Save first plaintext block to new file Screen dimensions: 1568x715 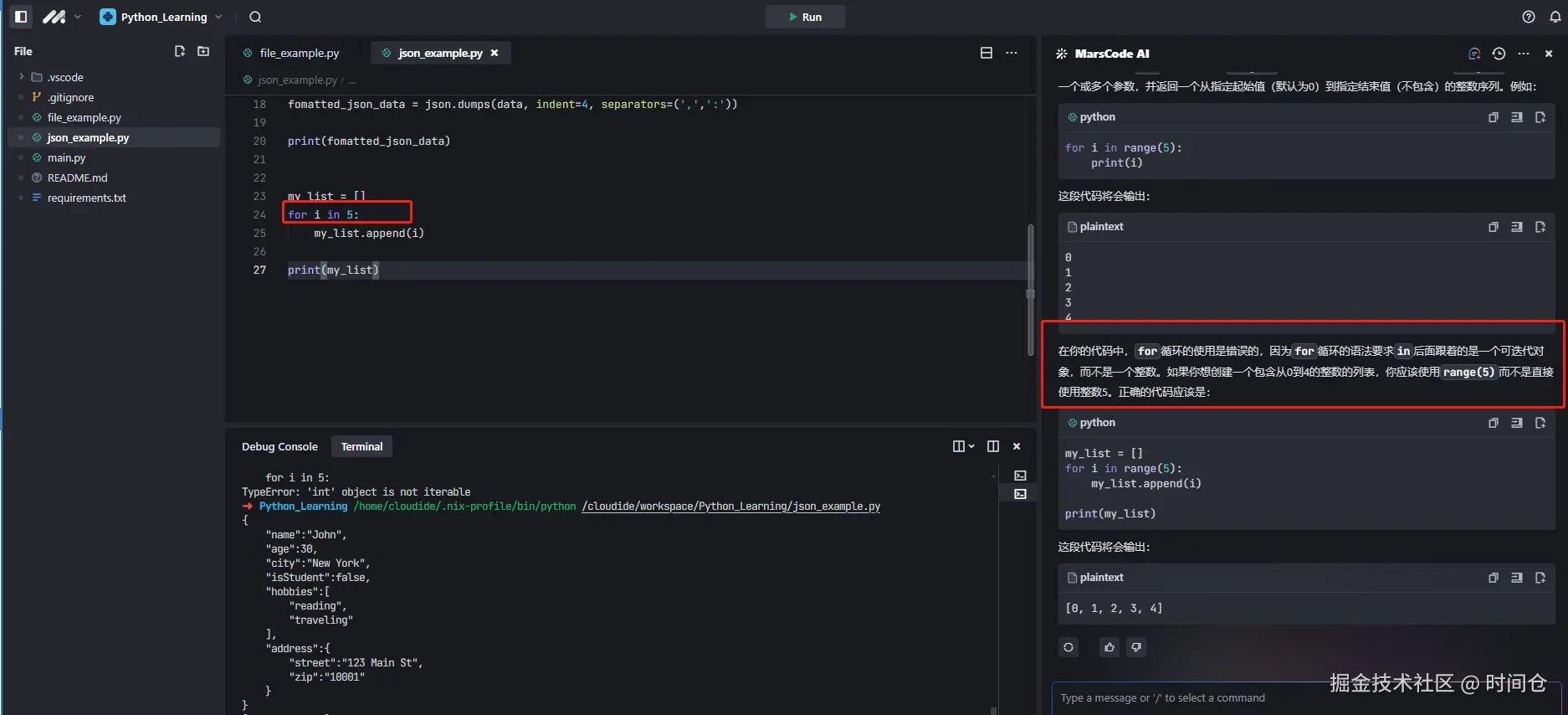(1540, 227)
